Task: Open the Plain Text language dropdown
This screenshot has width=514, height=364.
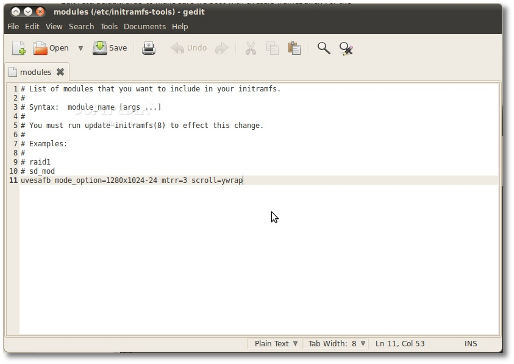Action: click(275, 343)
